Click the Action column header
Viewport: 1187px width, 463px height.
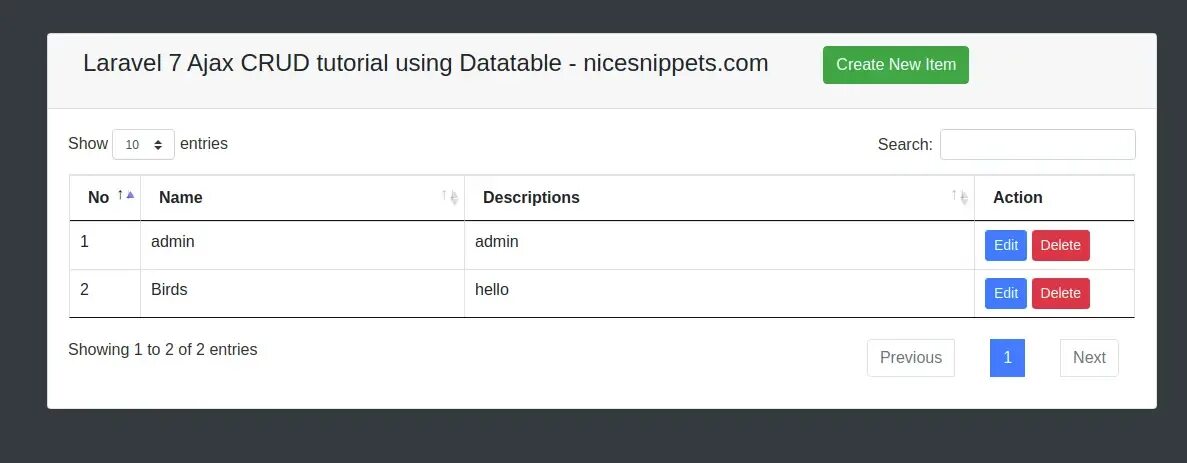[x=1017, y=198]
